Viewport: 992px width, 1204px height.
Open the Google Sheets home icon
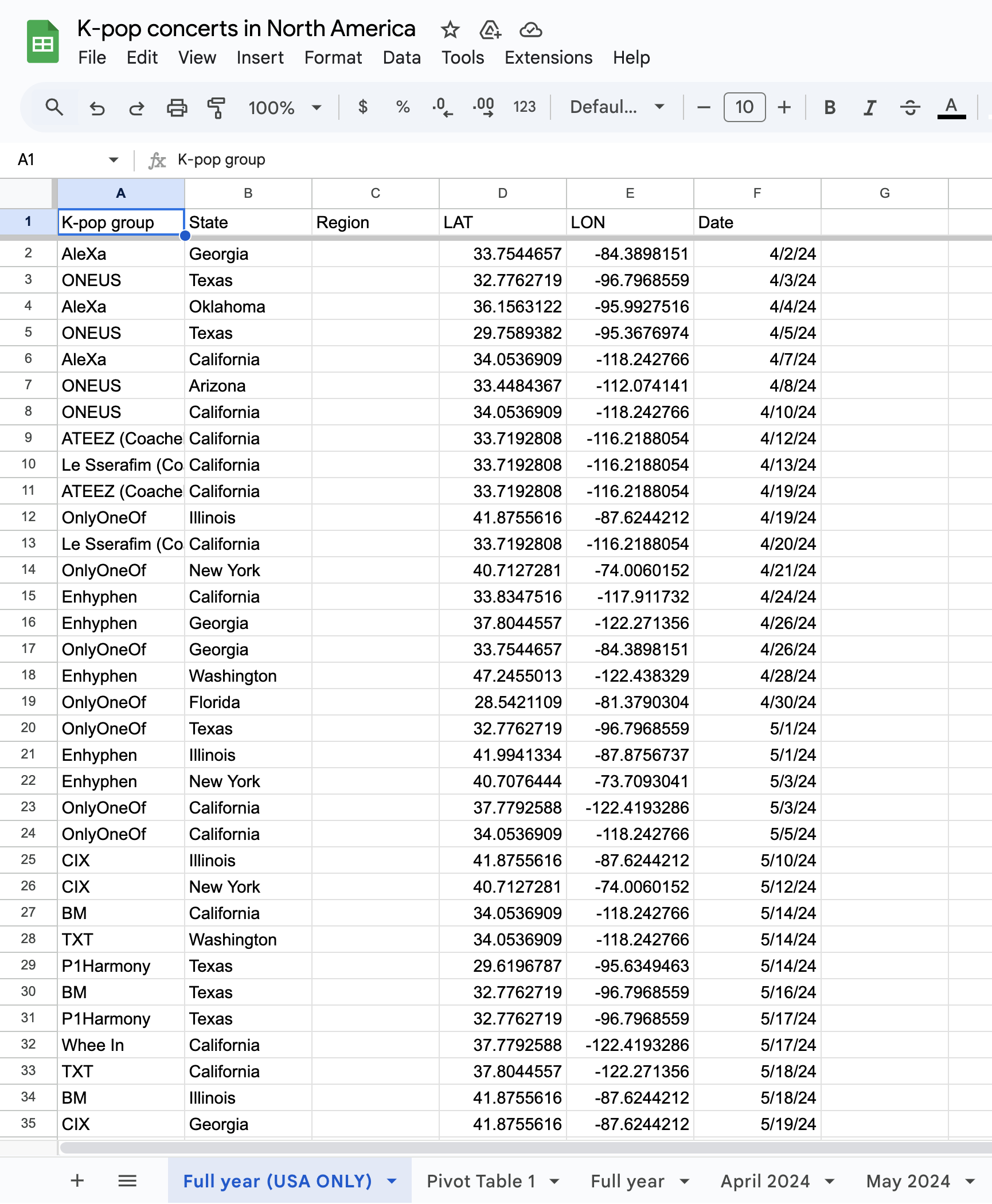point(43,42)
